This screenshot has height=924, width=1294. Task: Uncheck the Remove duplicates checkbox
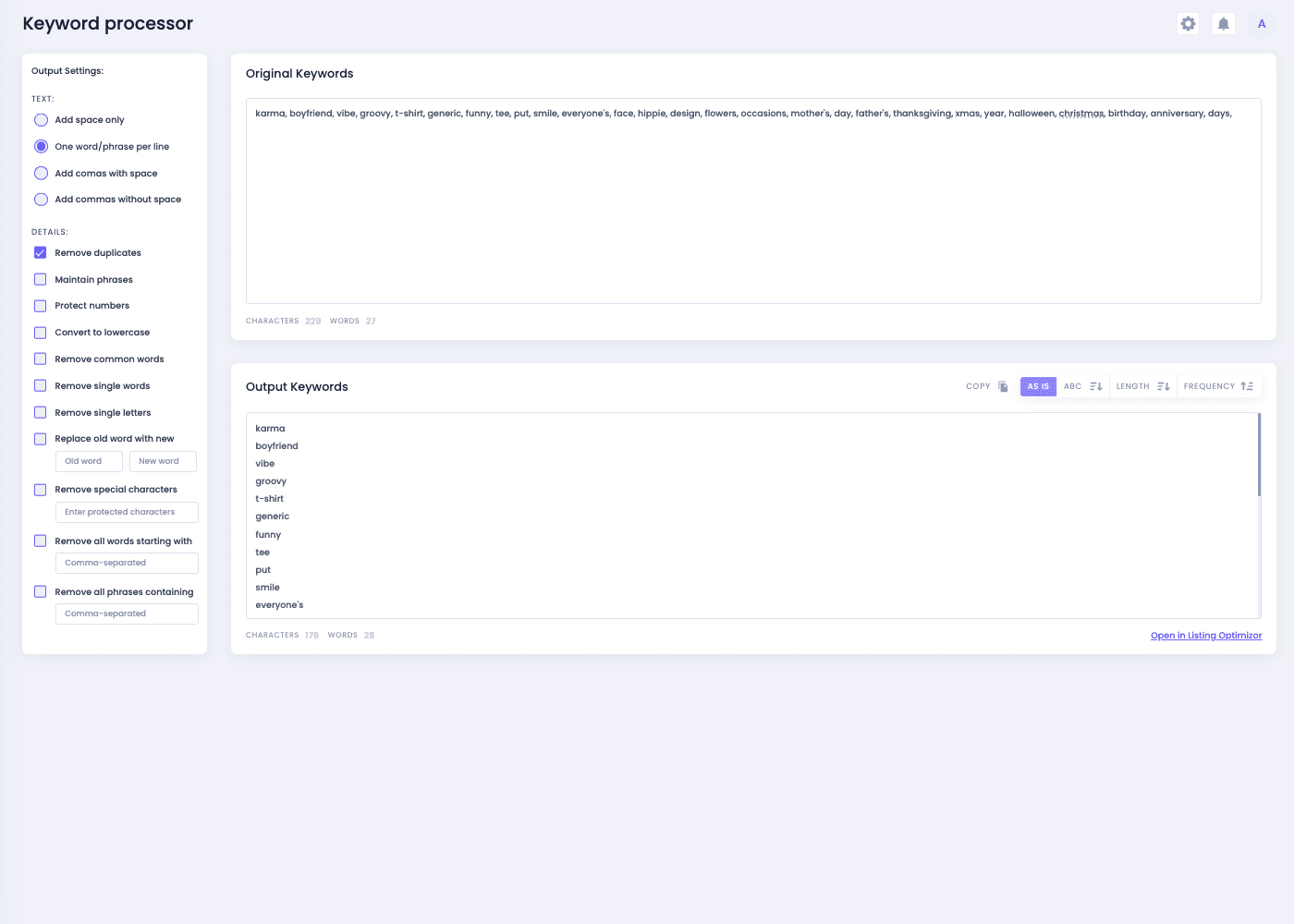coord(41,252)
